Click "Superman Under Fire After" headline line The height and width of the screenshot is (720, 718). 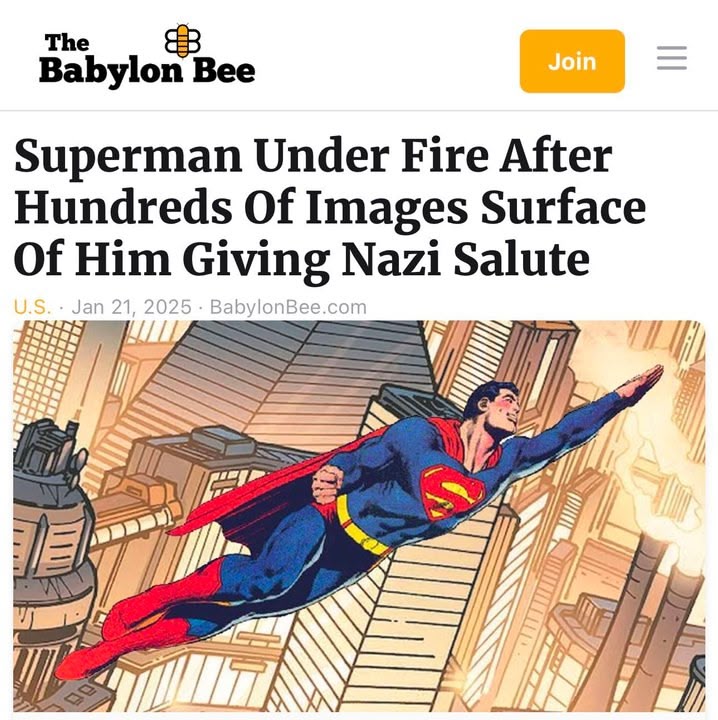(313, 156)
